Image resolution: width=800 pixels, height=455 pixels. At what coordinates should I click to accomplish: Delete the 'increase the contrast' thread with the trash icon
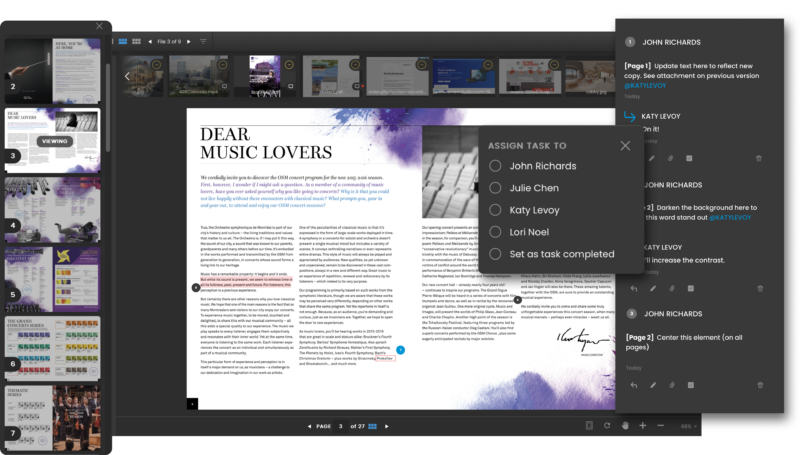click(760, 288)
